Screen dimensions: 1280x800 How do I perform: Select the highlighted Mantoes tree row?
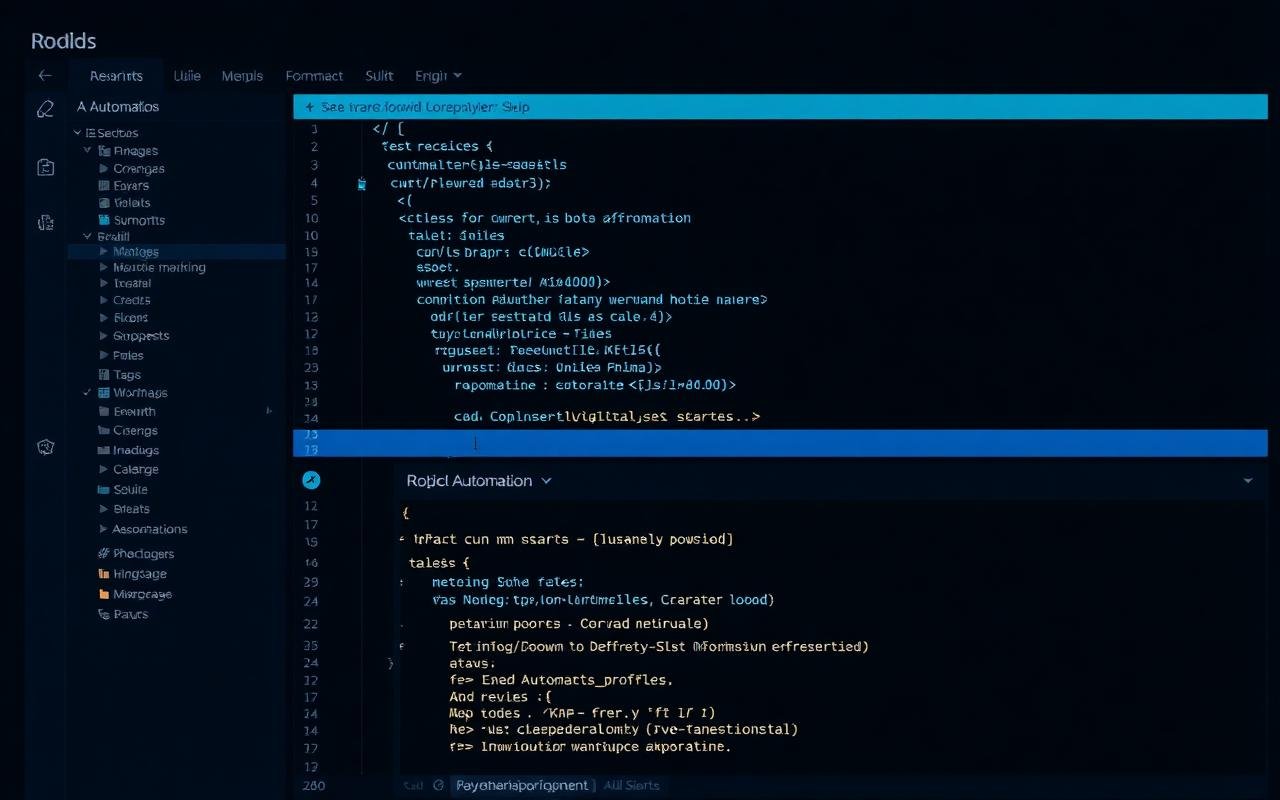[176, 252]
